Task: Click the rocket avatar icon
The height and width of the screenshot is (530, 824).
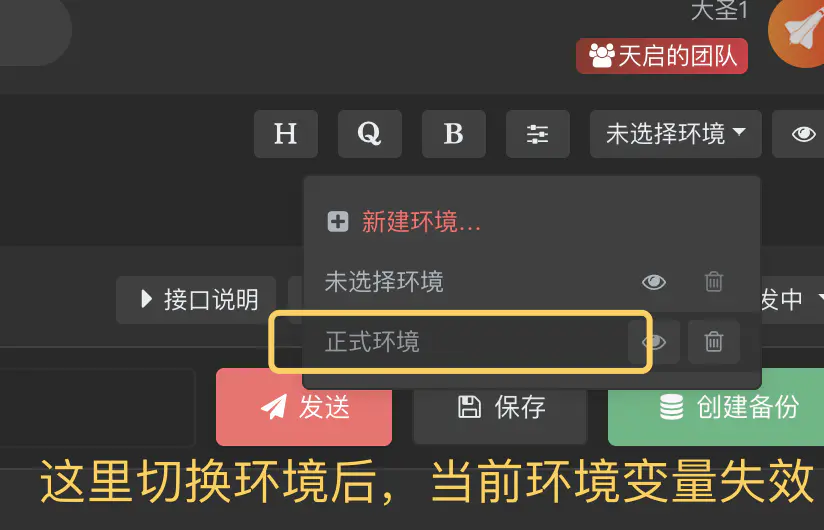Action: click(798, 30)
